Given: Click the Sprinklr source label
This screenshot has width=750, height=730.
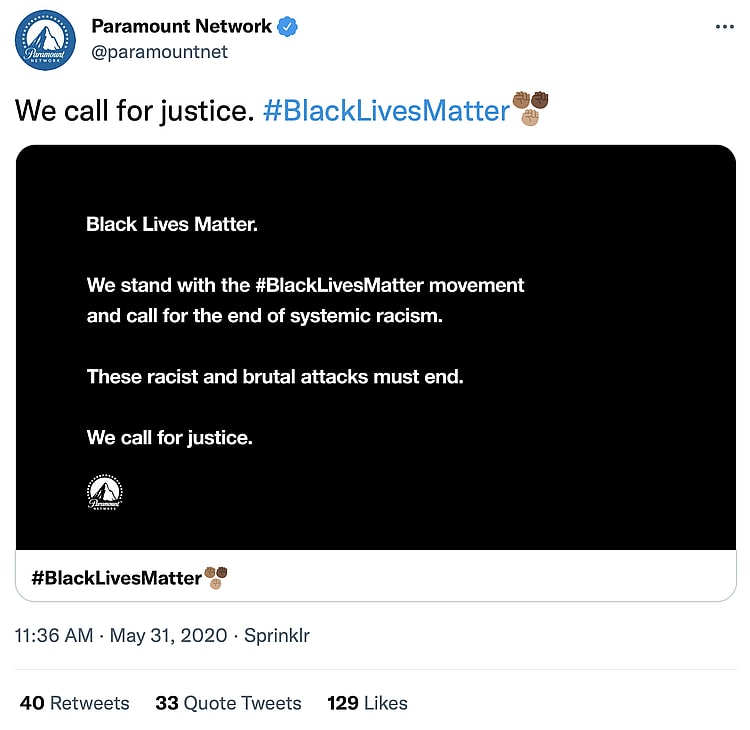Looking at the screenshot, I should point(277,636).
